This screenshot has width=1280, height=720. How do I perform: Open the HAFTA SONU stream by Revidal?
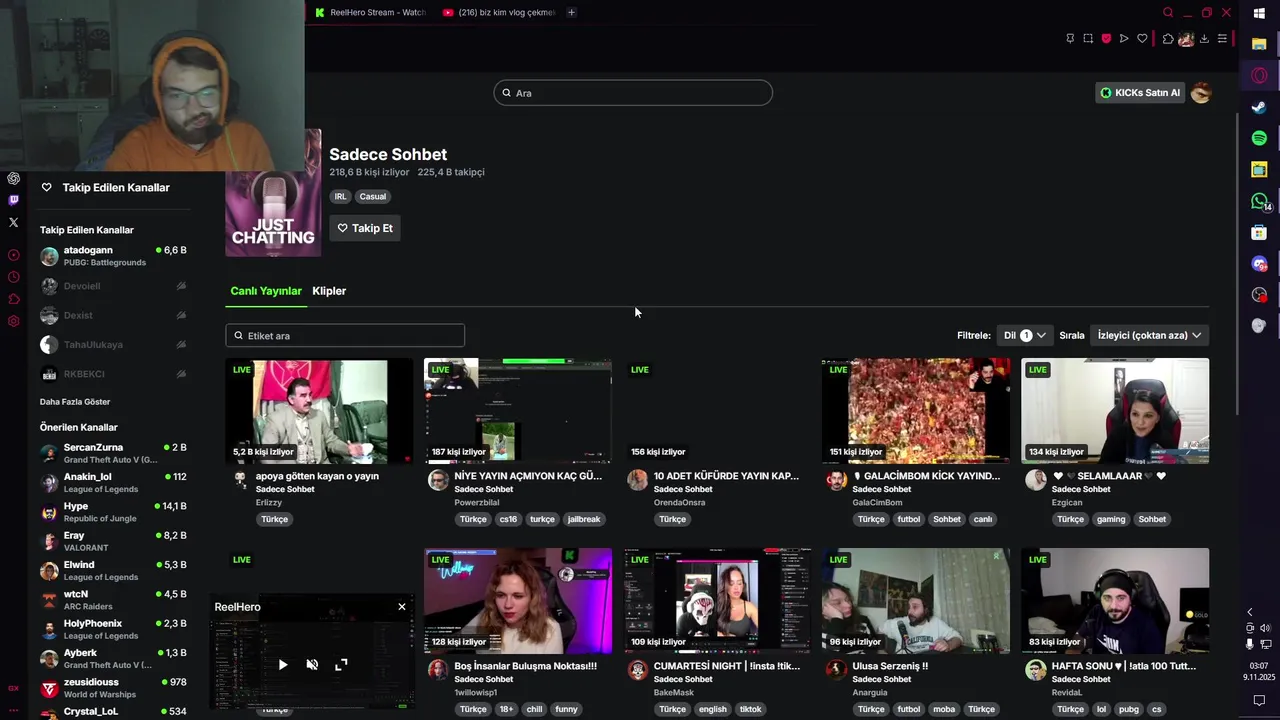tap(1115, 601)
